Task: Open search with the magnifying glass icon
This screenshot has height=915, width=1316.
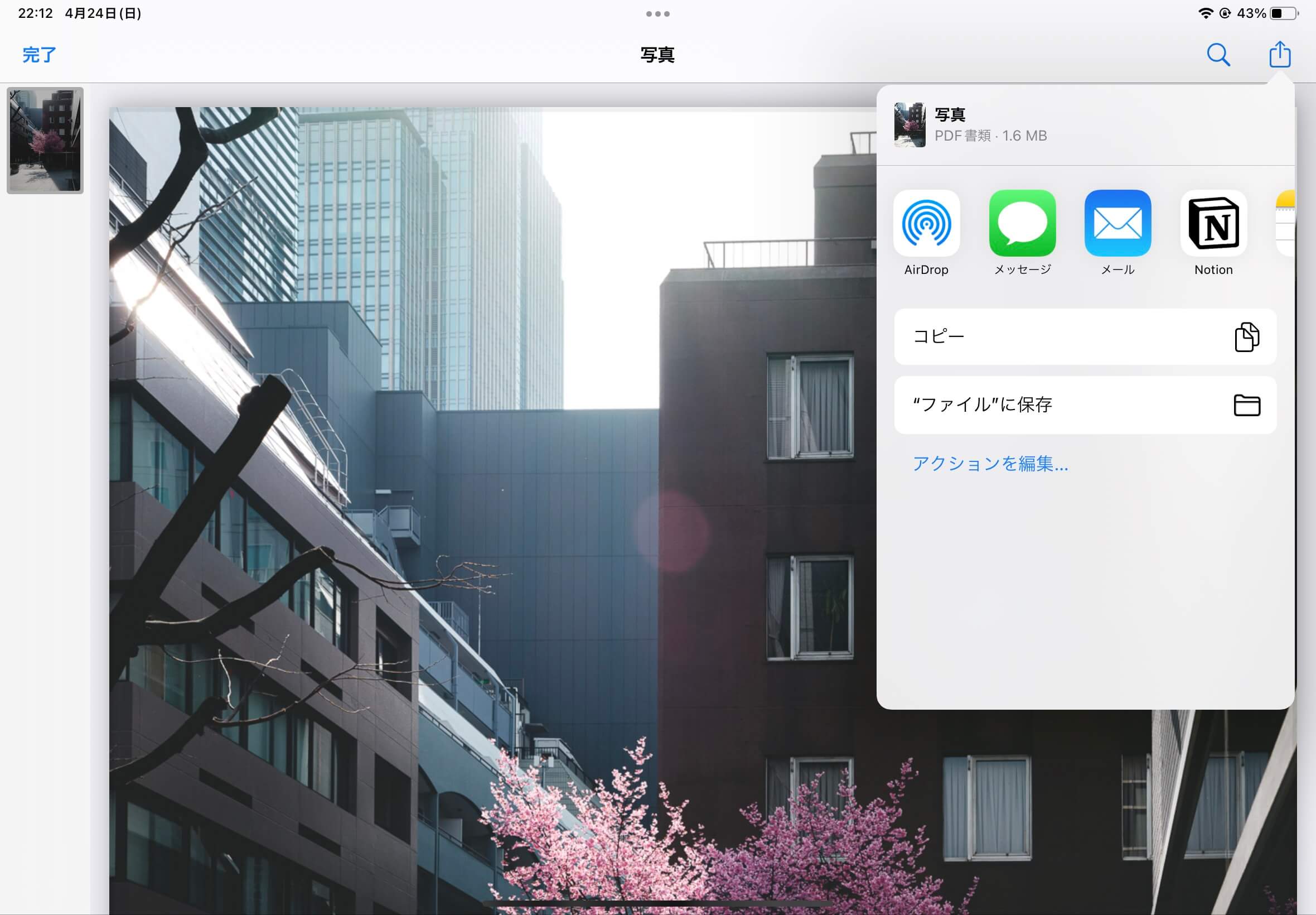Action: click(1218, 55)
